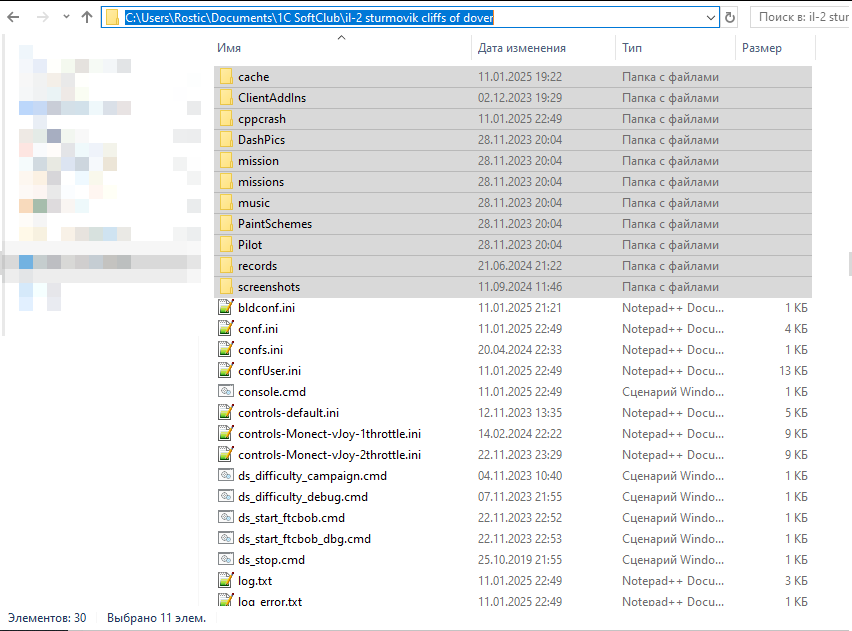Sort by the Размер column header
Viewport: 852px width, 631px height.
coord(762,48)
